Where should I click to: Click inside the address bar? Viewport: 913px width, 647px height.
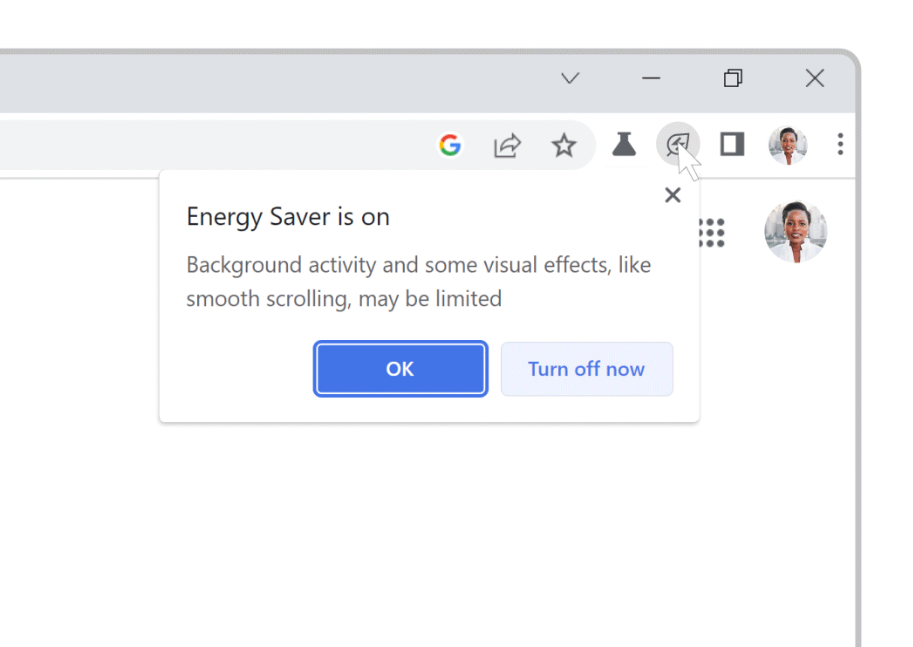pos(200,146)
